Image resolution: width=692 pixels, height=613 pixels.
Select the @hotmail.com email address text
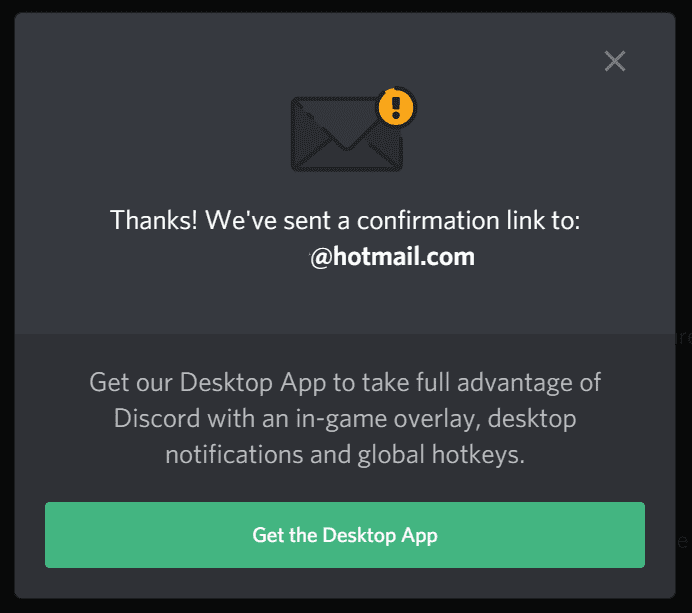[392, 257]
